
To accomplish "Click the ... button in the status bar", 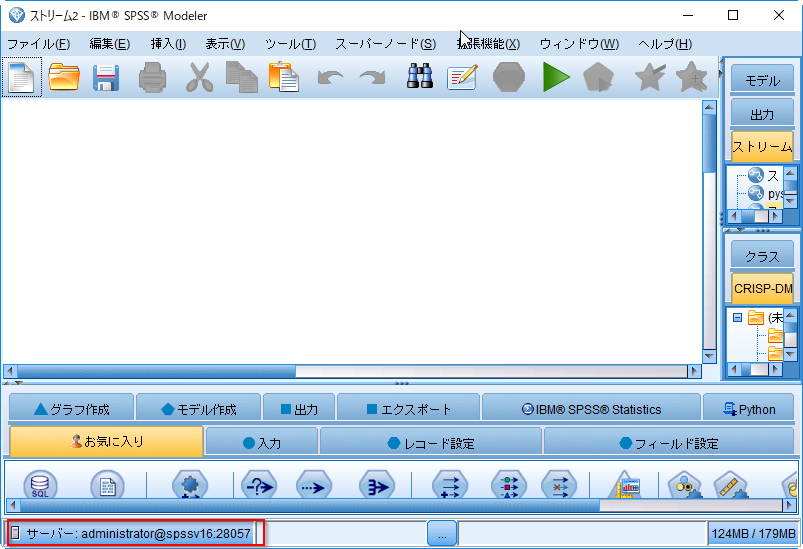I will tap(442, 534).
